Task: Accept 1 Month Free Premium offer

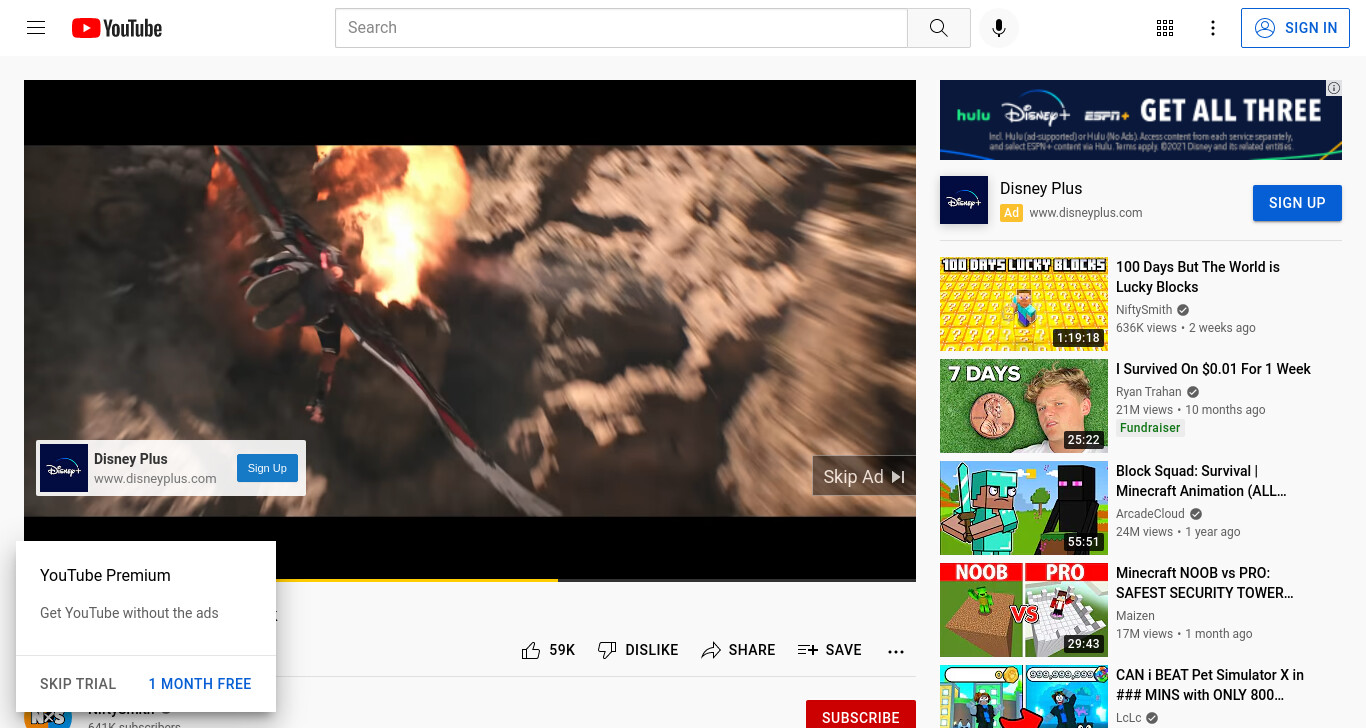Action: tap(200, 684)
